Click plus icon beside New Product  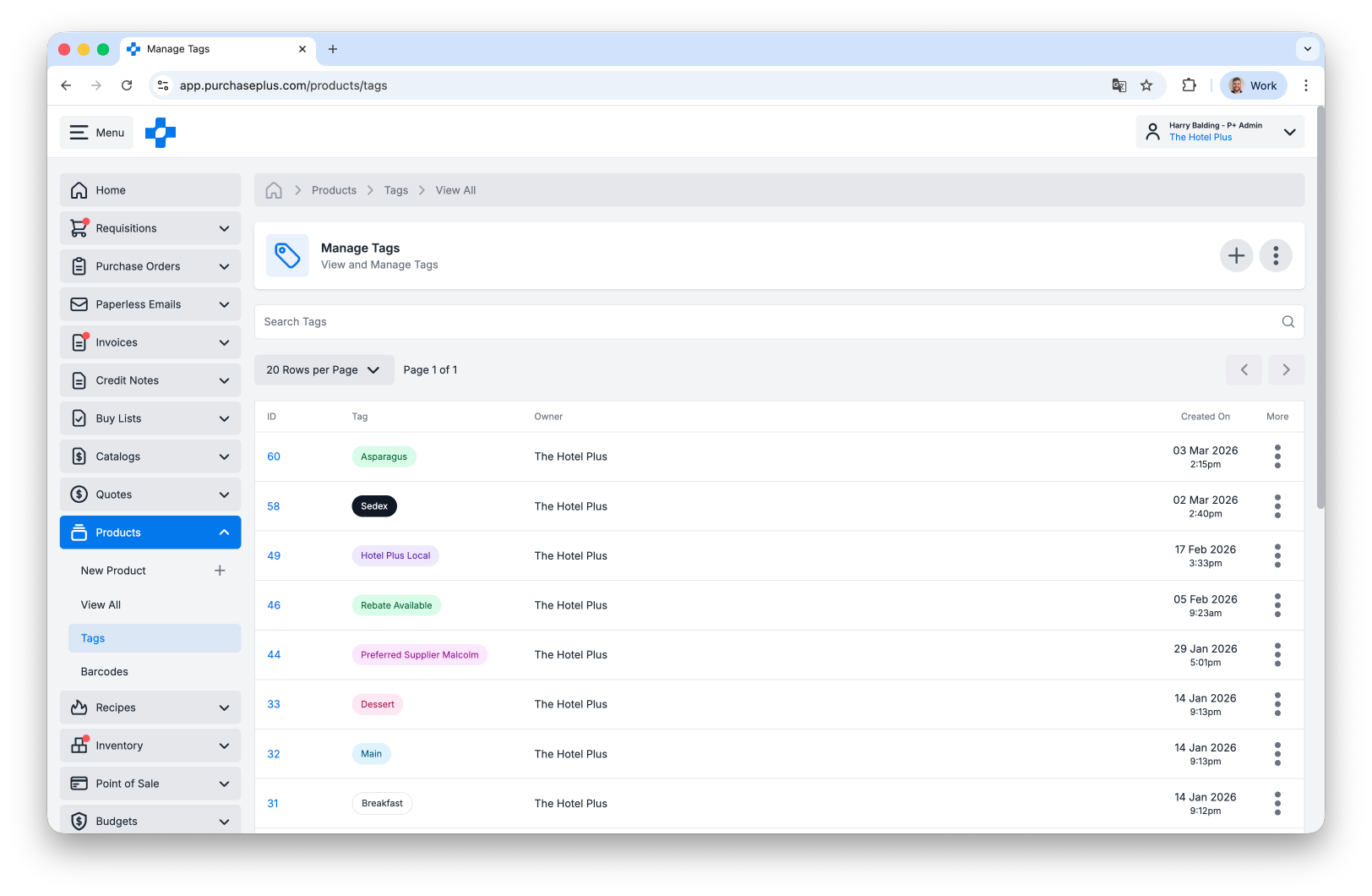click(220, 571)
